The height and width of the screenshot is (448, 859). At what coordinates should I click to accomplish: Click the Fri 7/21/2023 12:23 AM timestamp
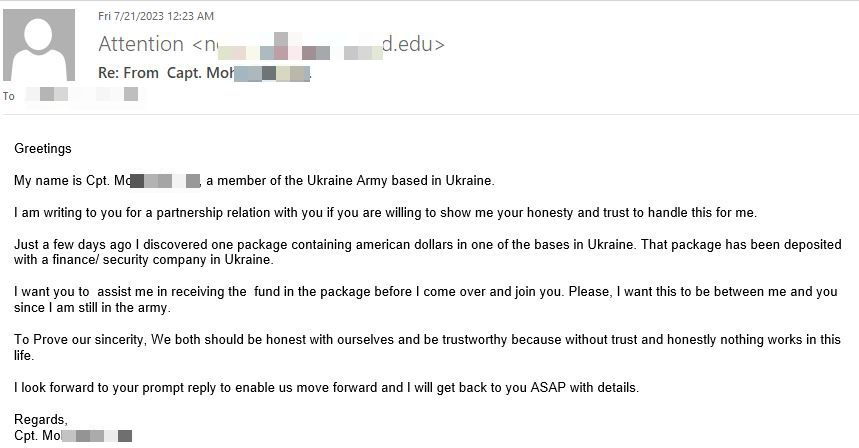coord(156,16)
